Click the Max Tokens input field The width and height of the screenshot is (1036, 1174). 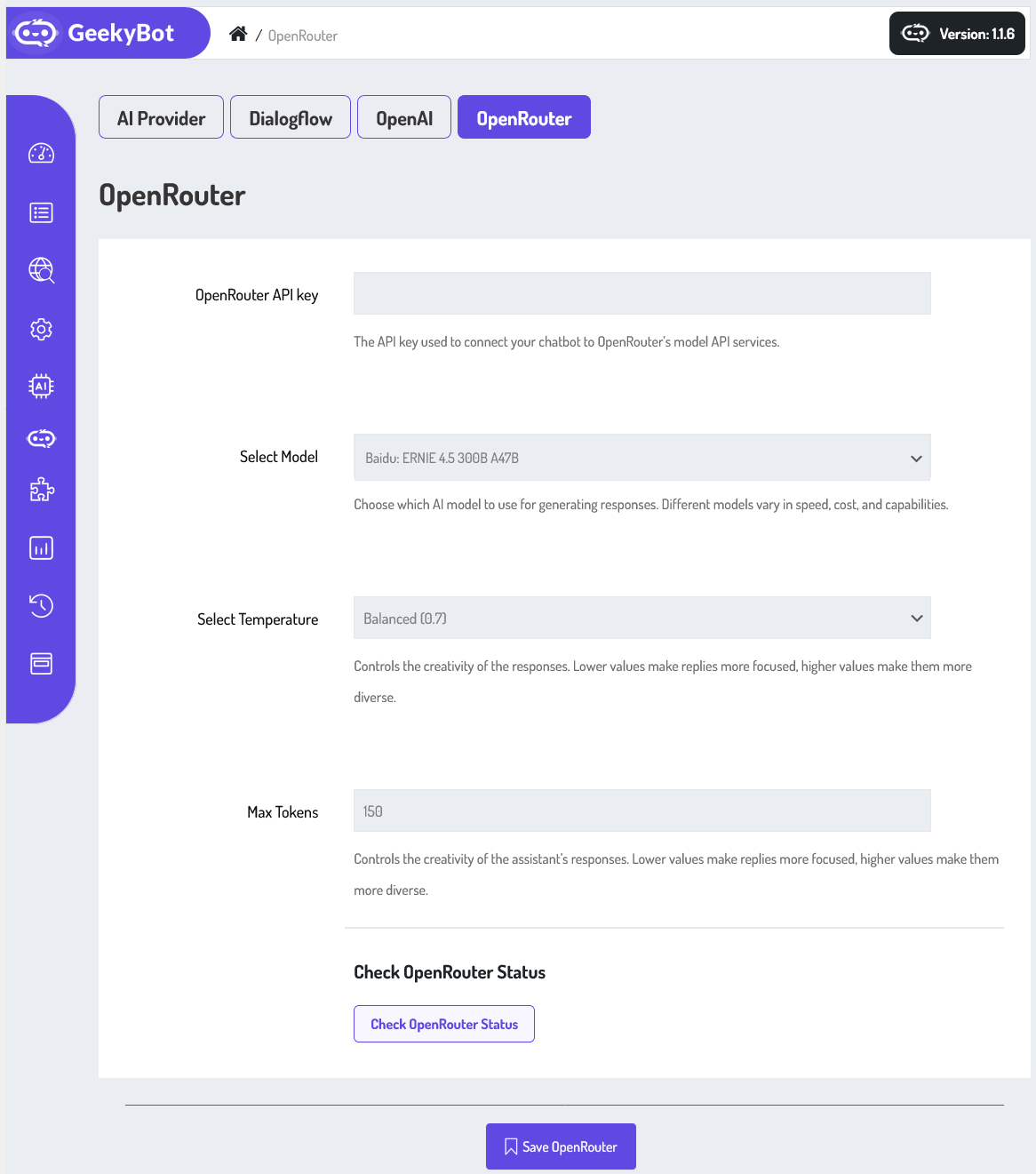pos(642,811)
